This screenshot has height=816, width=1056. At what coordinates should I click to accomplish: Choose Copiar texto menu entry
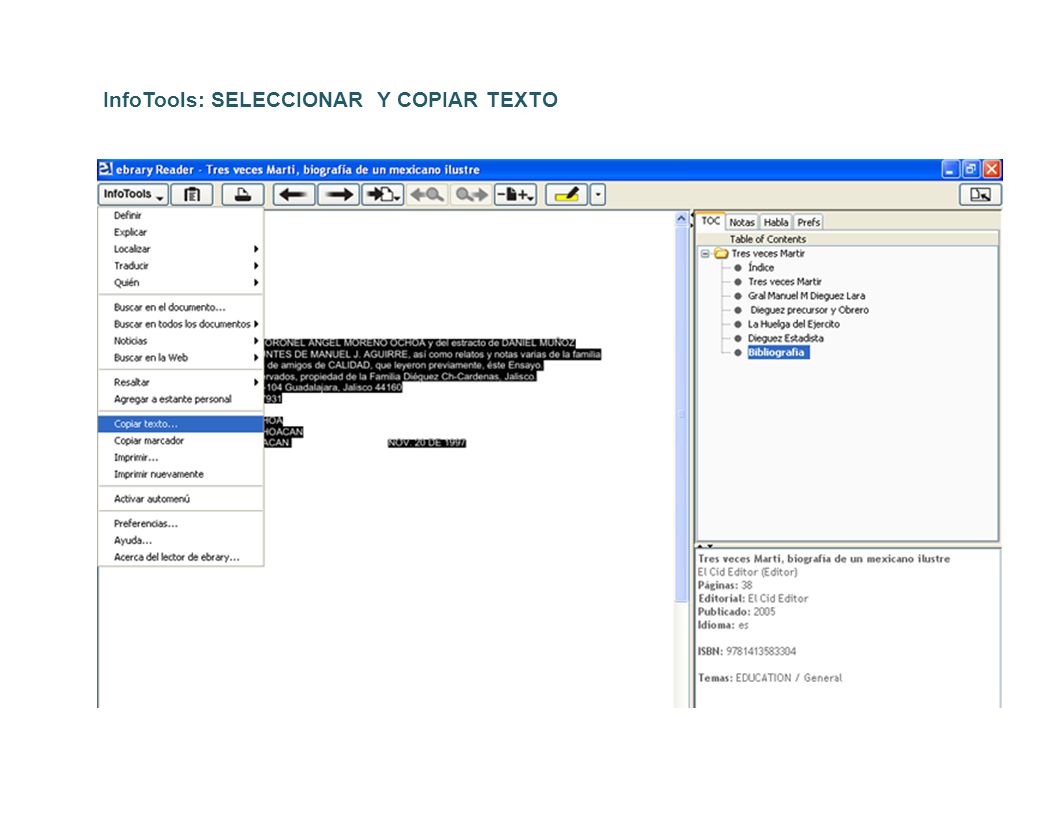point(180,424)
